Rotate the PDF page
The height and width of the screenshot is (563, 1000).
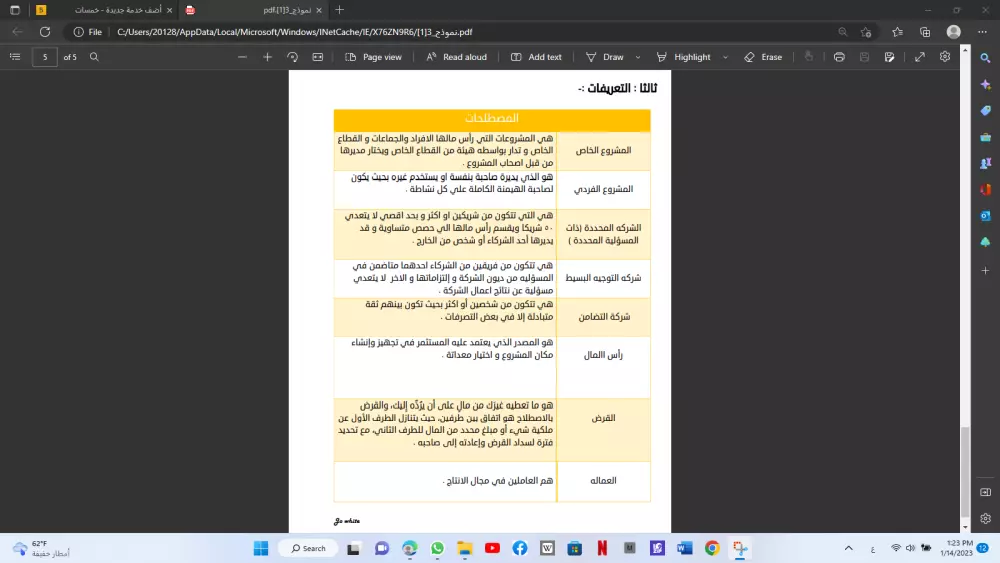tap(293, 57)
